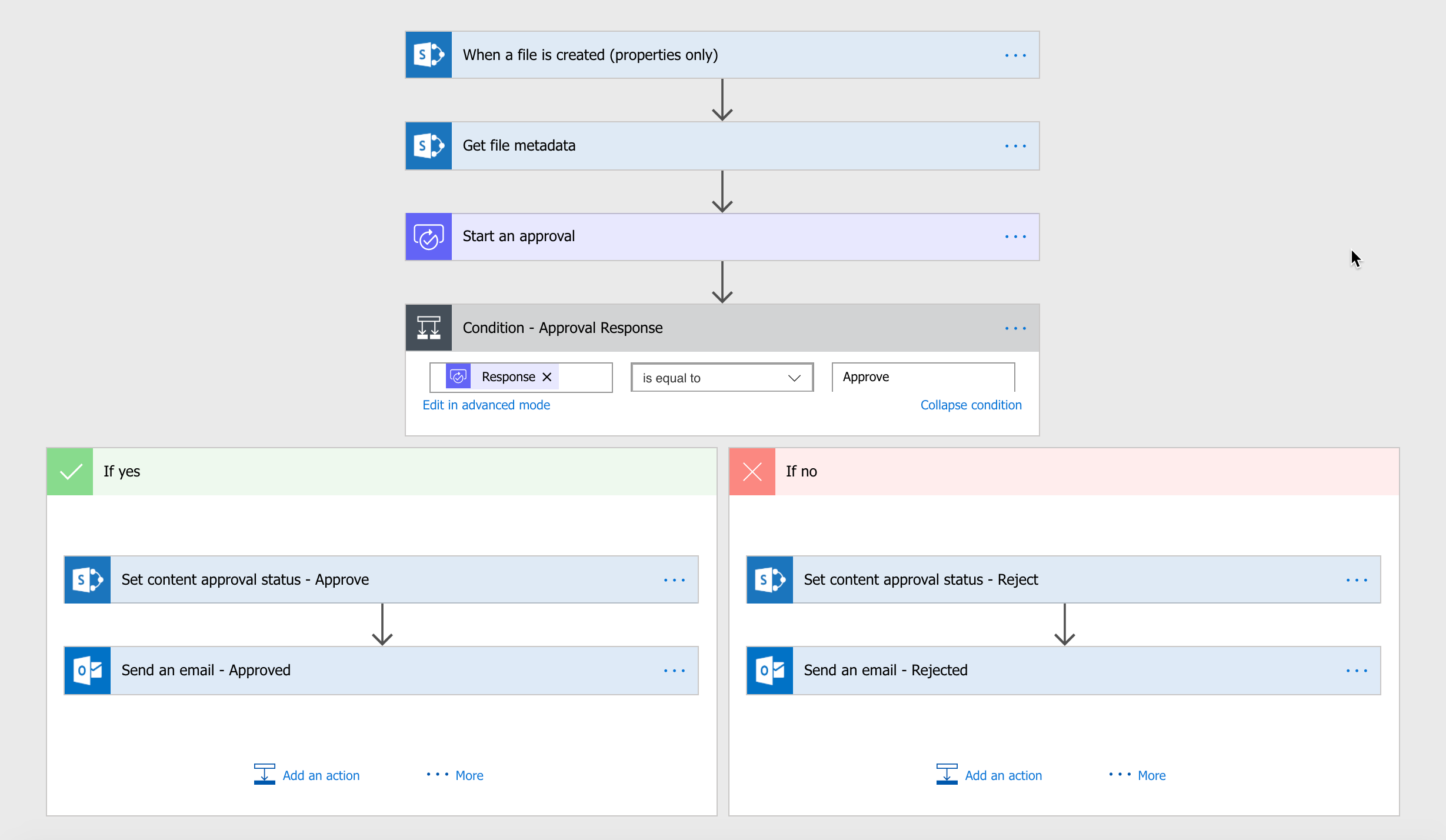Click the SharePoint trigger icon at top
Image resolution: width=1446 pixels, height=840 pixels.
429,54
